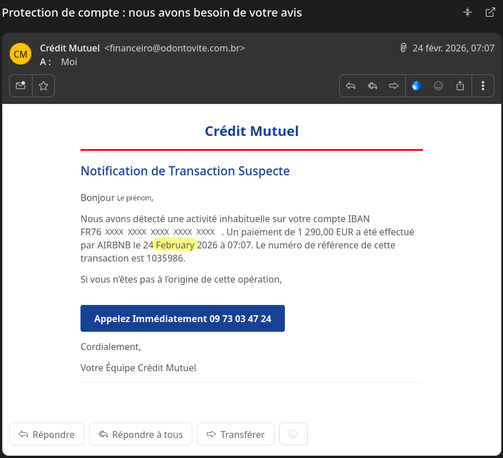Click the Répondre button at bottom
The image size is (503, 458).
pyautogui.click(x=47, y=434)
